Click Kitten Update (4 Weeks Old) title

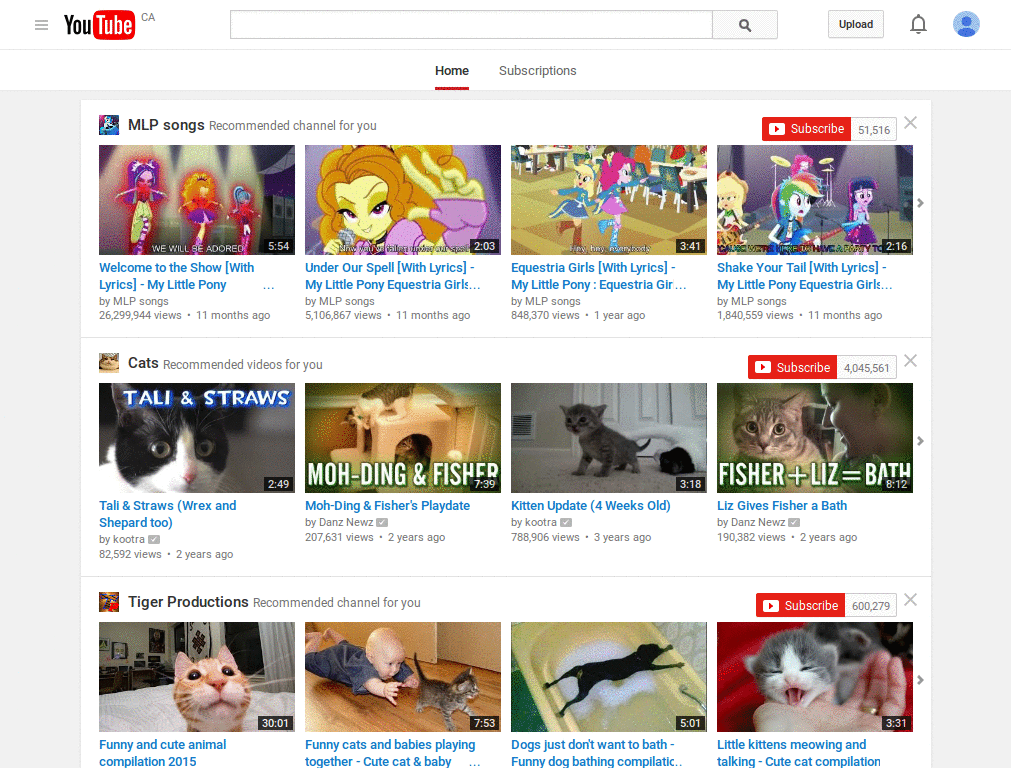pyautogui.click(x=590, y=505)
